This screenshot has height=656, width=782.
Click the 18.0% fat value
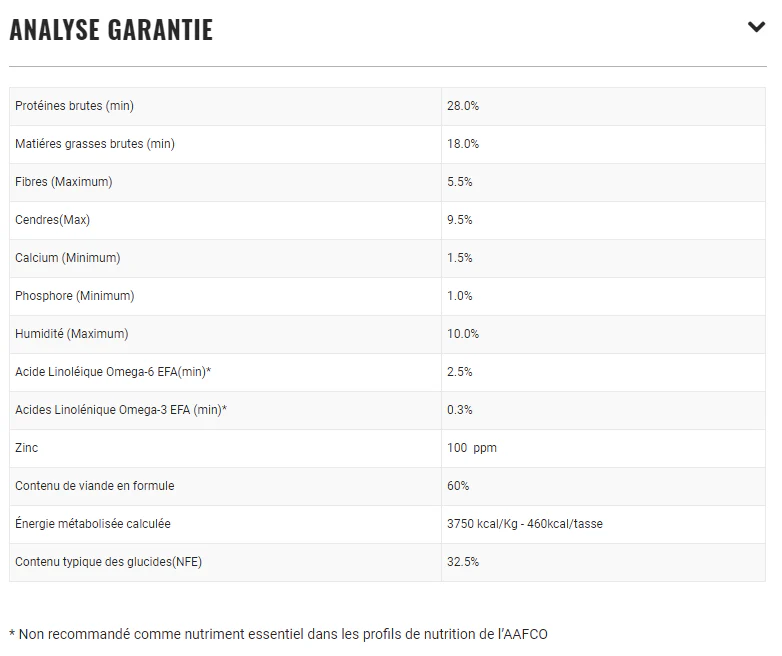point(463,144)
